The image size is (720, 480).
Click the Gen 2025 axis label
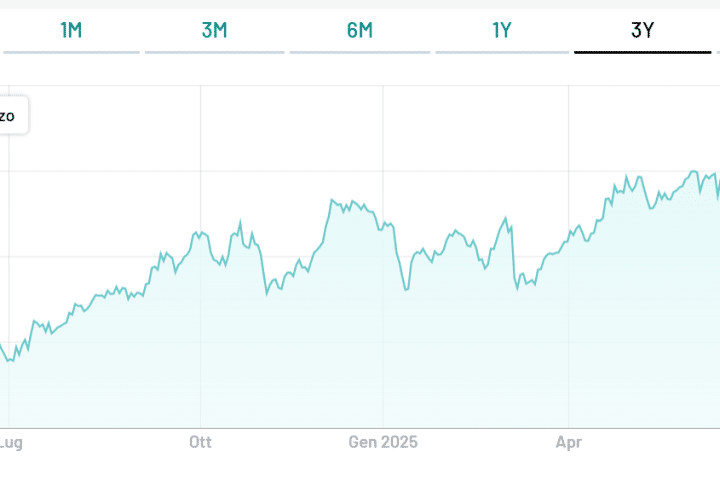click(x=383, y=441)
